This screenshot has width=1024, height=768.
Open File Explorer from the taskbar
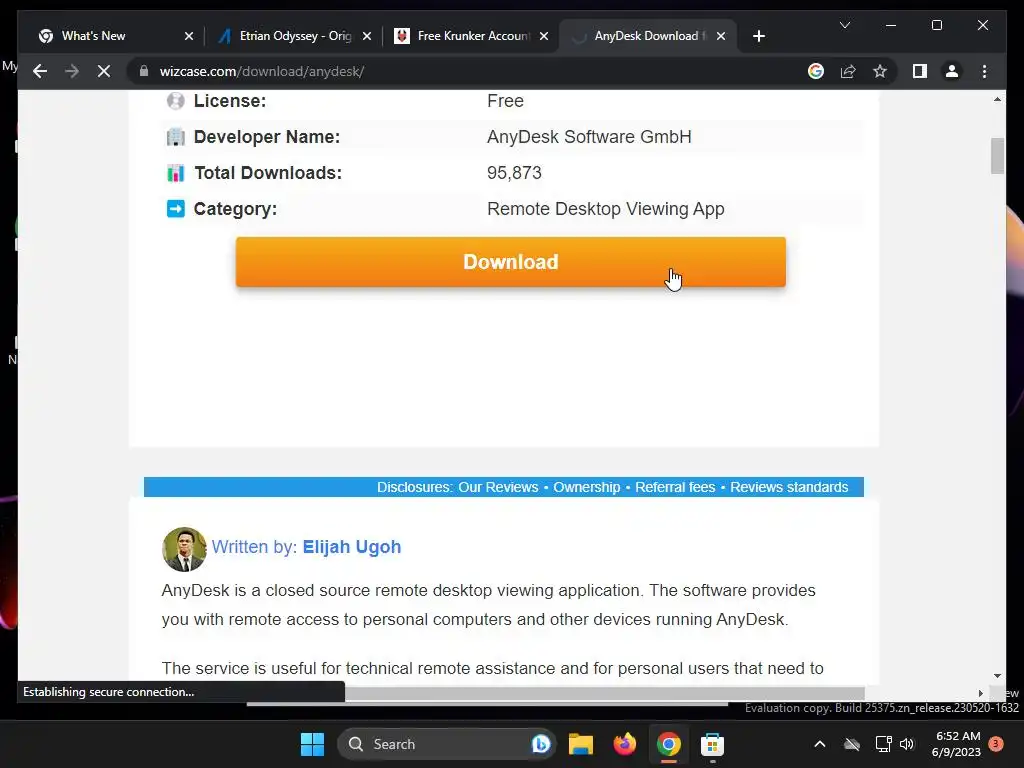pyautogui.click(x=581, y=744)
